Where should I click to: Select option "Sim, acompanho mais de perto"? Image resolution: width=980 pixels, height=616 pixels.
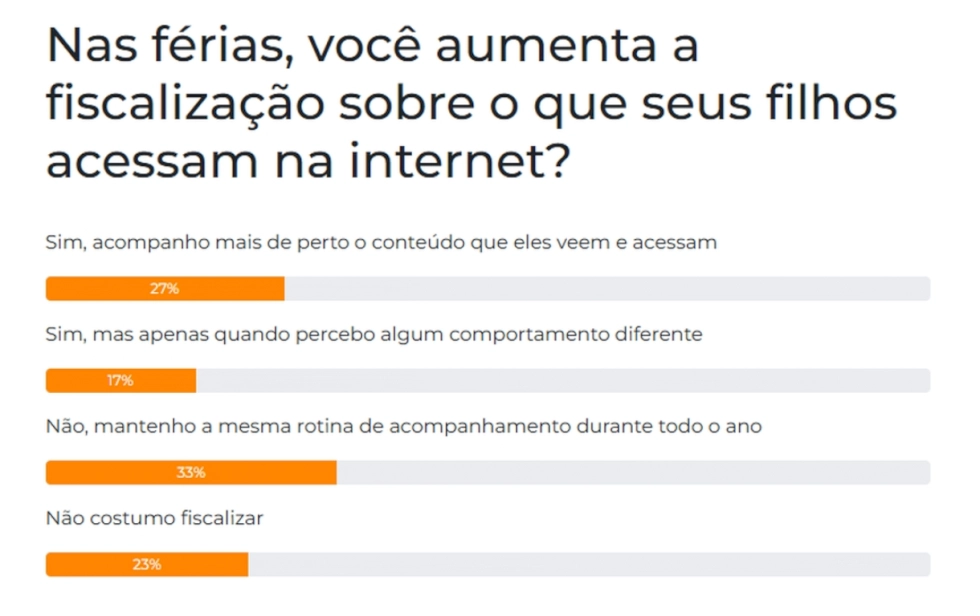click(x=381, y=242)
